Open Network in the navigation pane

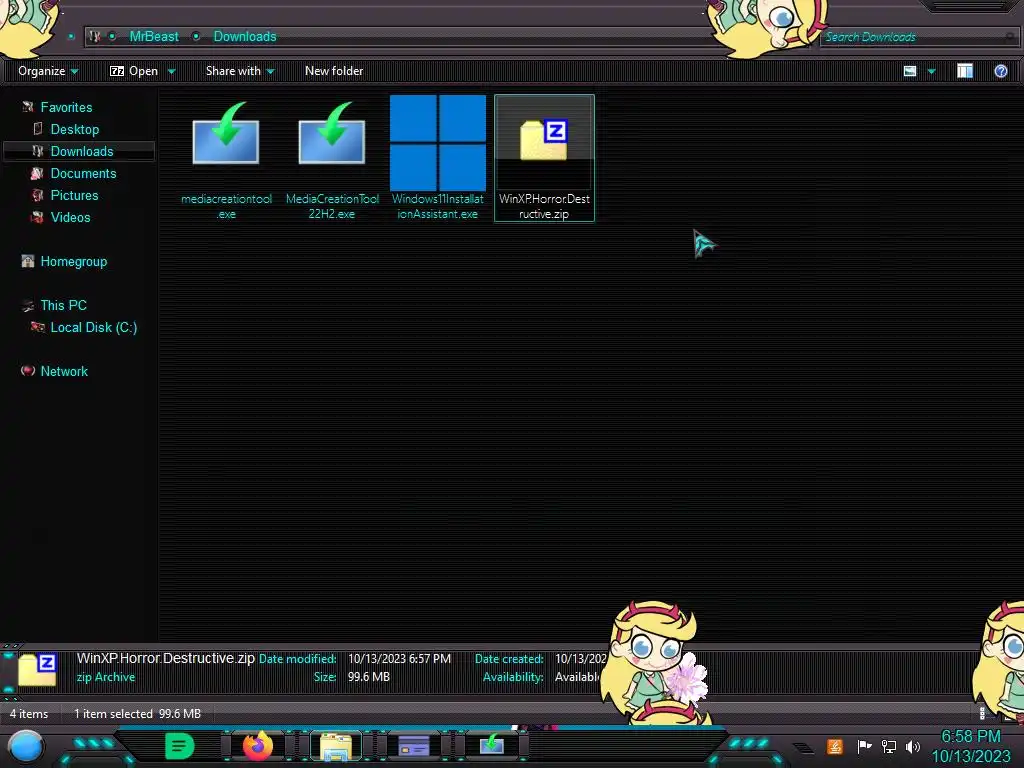click(64, 372)
